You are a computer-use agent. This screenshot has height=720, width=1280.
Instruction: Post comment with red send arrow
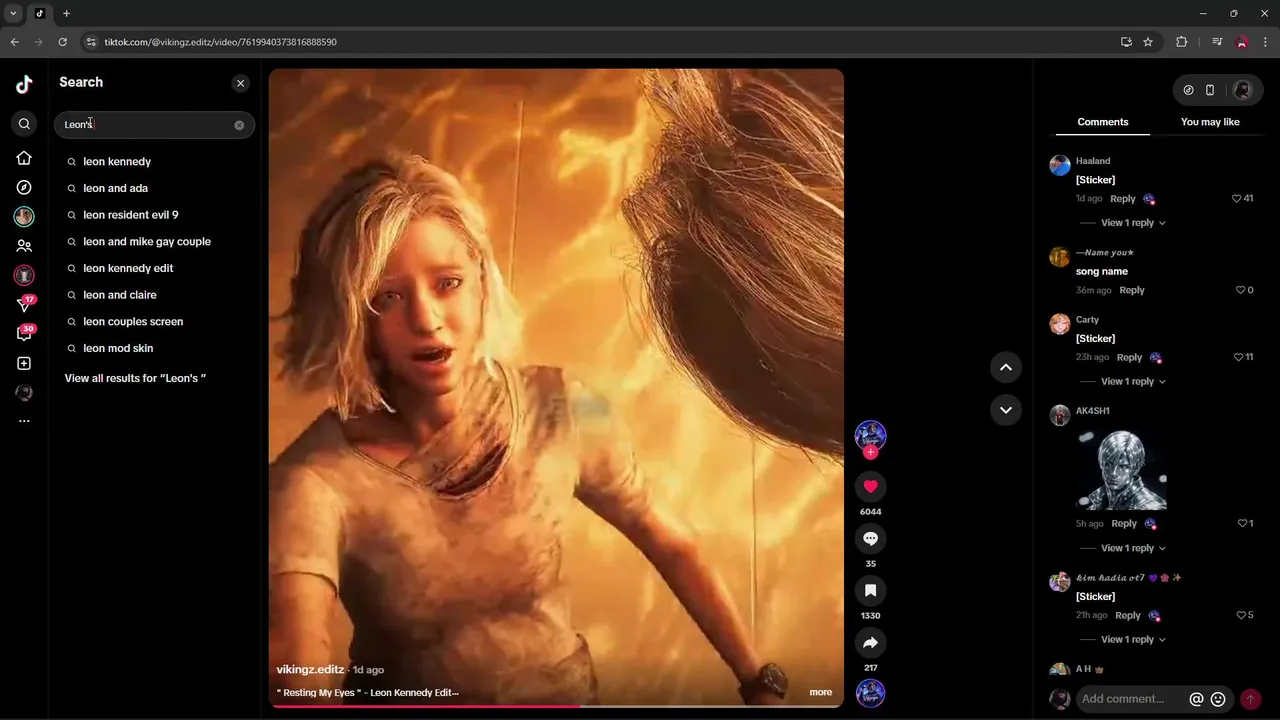[1250, 700]
